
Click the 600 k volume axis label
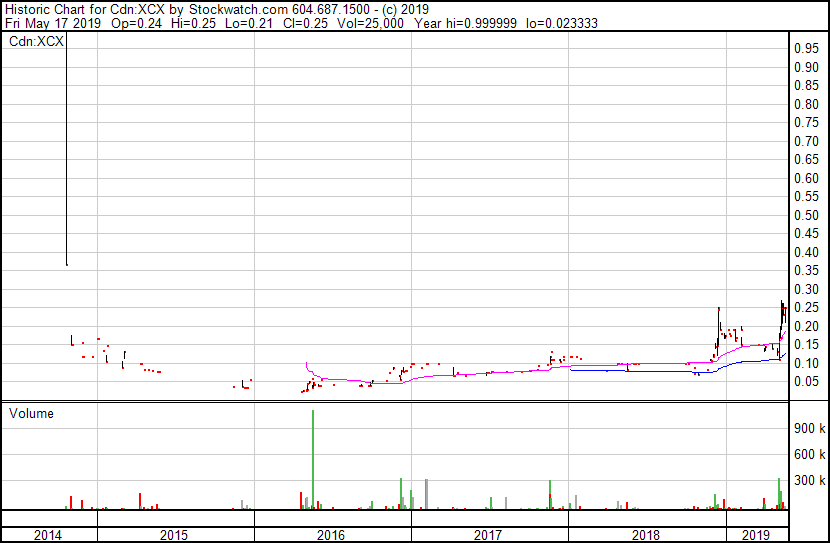pos(808,454)
